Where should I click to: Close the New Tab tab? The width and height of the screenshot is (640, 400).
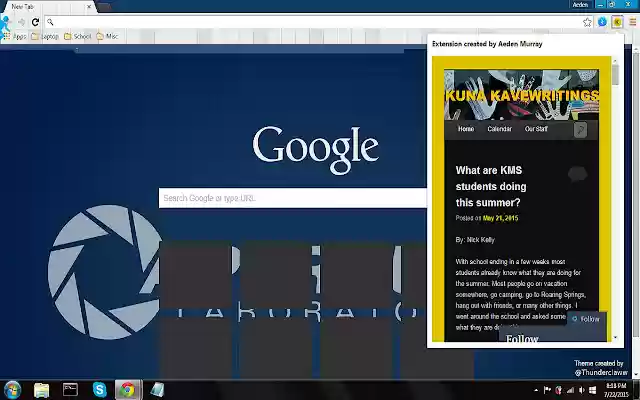tap(89, 7)
